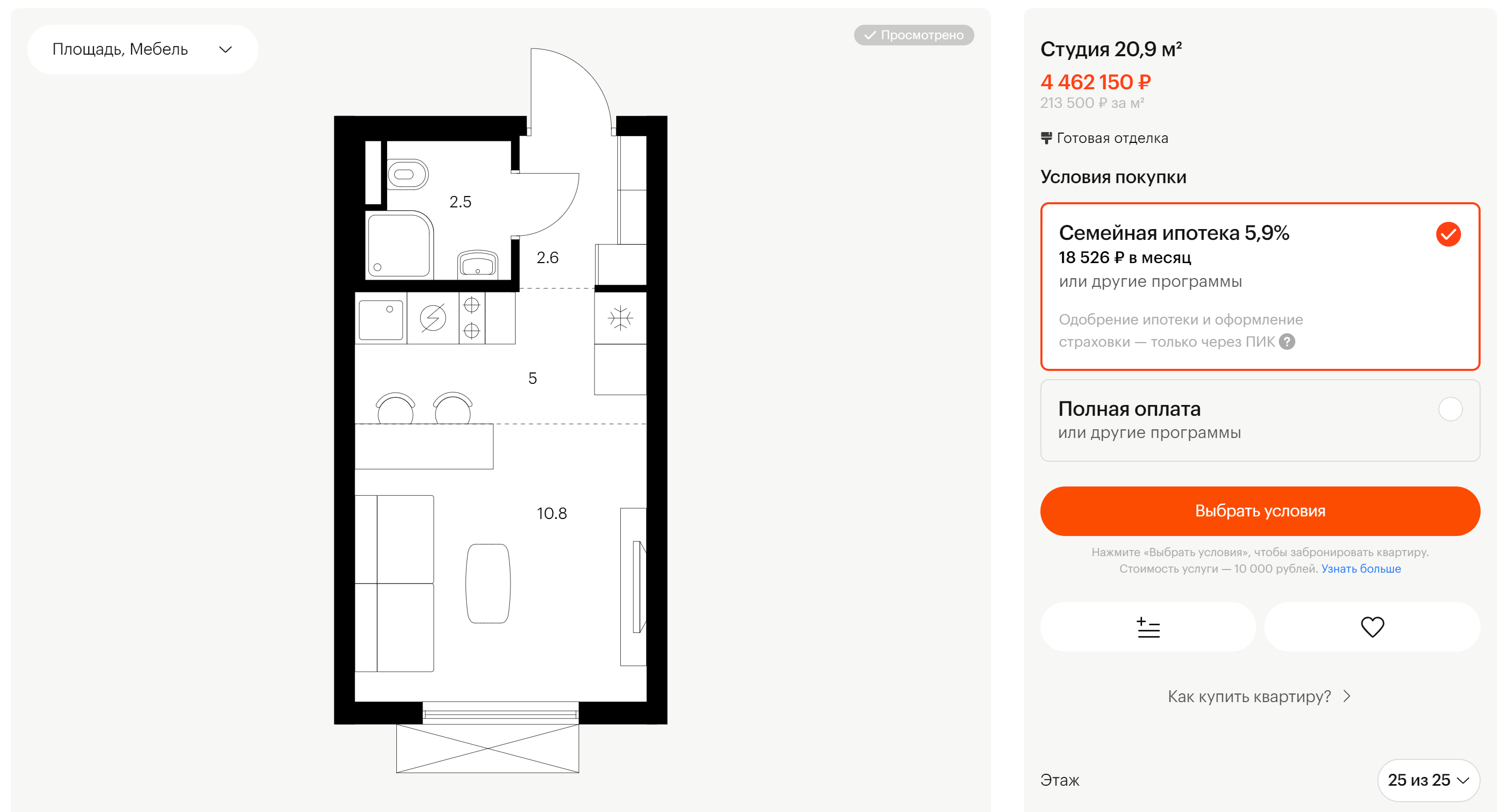This screenshot has height=812, width=1509.
Task: Click the question mark help icon near ПИК
Action: tap(1287, 342)
